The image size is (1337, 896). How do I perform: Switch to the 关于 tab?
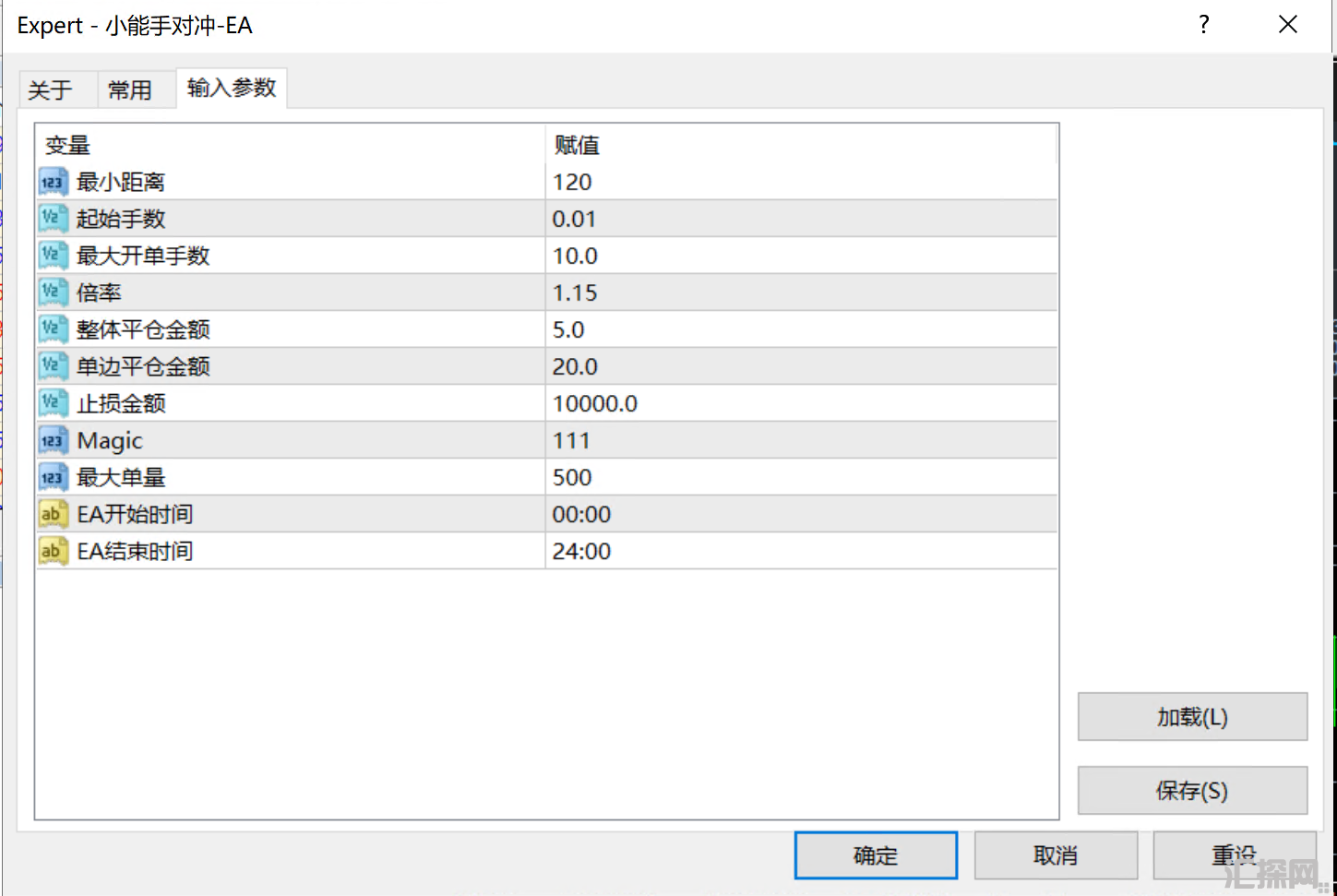pos(50,90)
